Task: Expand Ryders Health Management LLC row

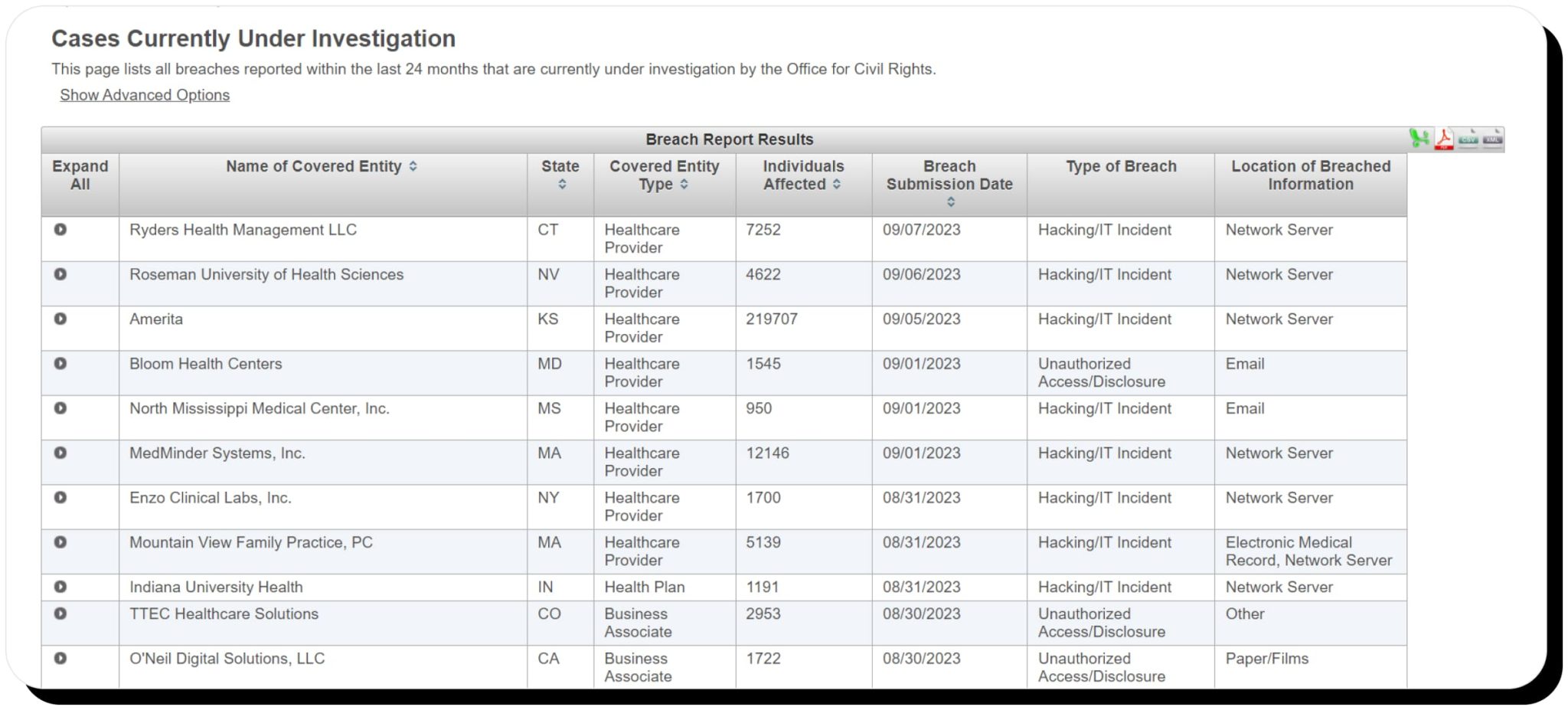Action: click(60, 230)
